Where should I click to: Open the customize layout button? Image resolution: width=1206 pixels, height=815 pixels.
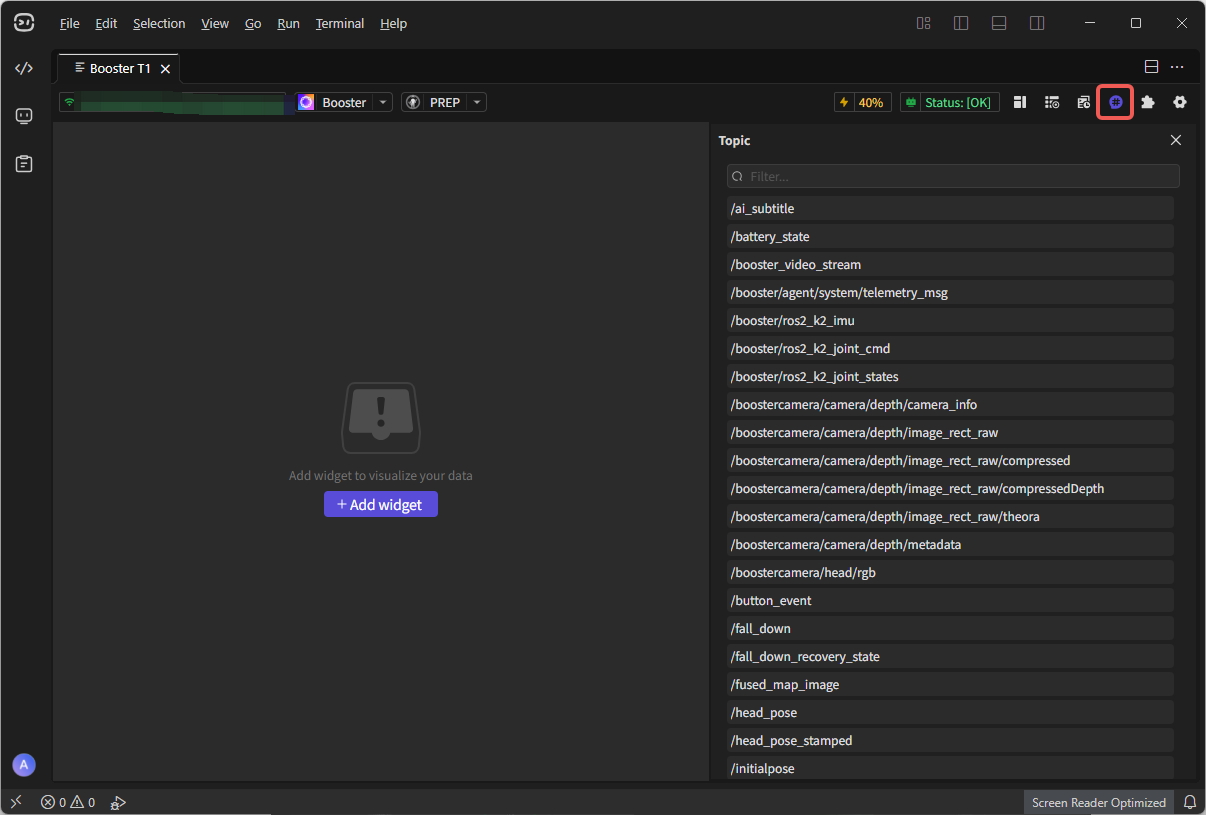pyautogui.click(x=923, y=23)
